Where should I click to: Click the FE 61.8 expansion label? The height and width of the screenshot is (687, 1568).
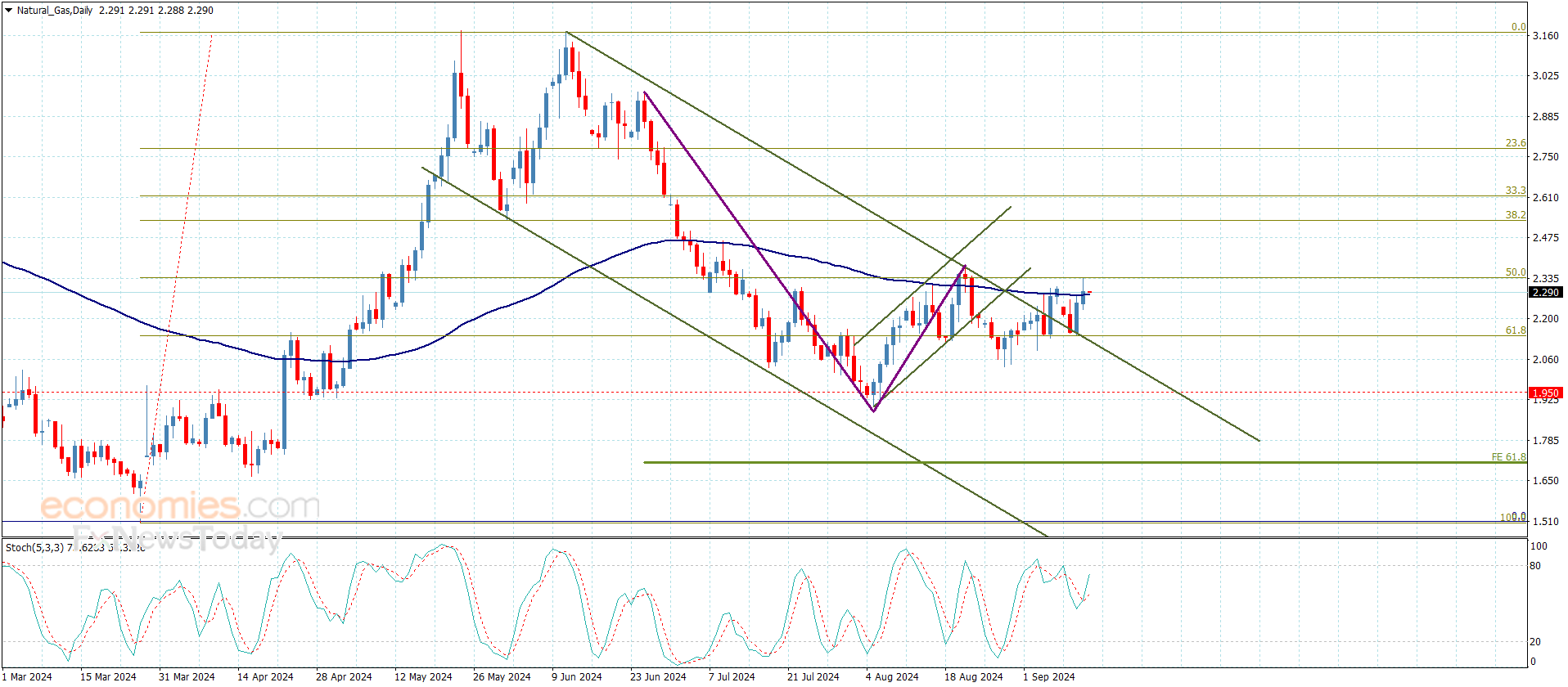point(1508,457)
